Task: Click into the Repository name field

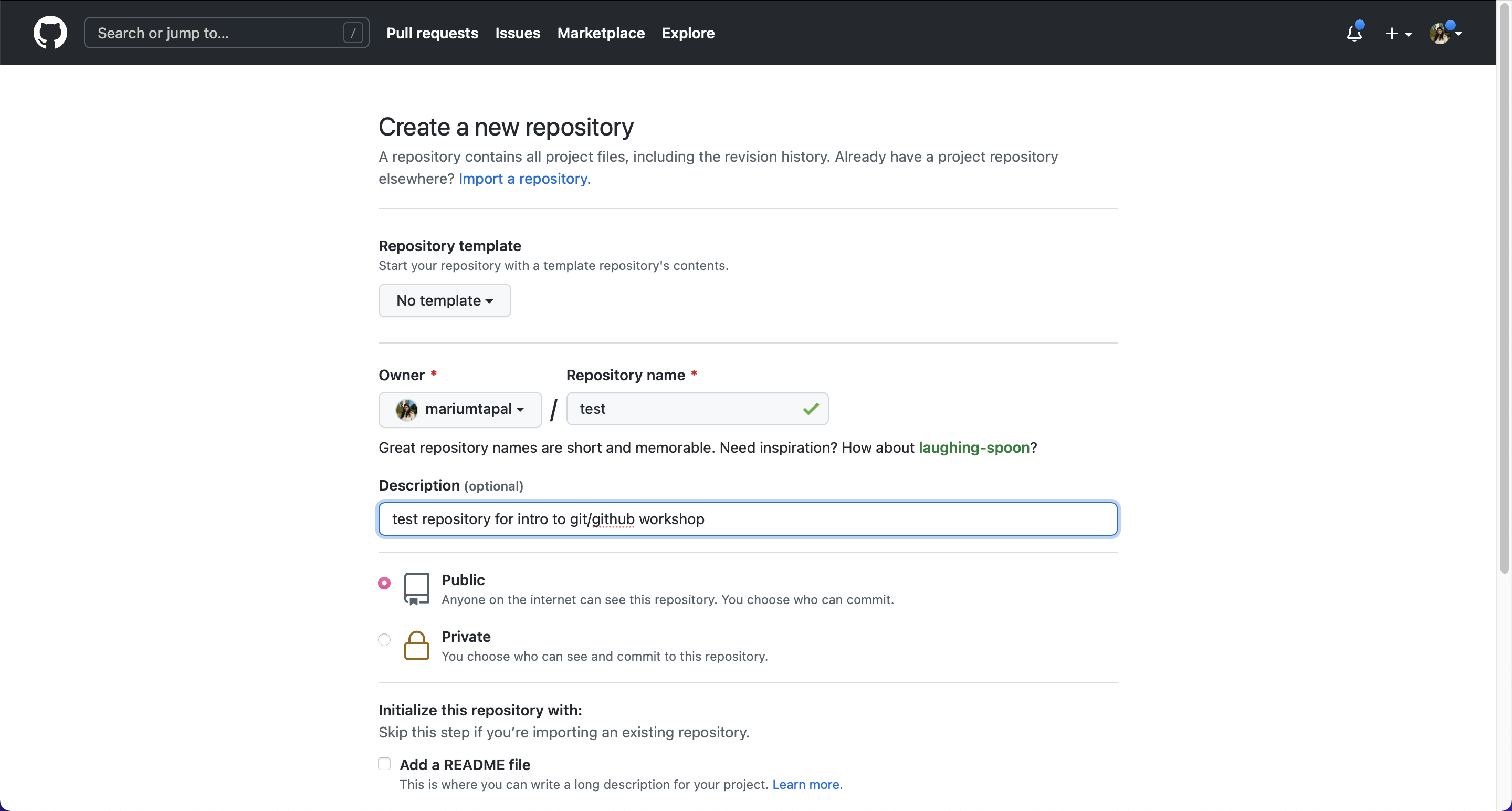Action: pyautogui.click(x=697, y=409)
